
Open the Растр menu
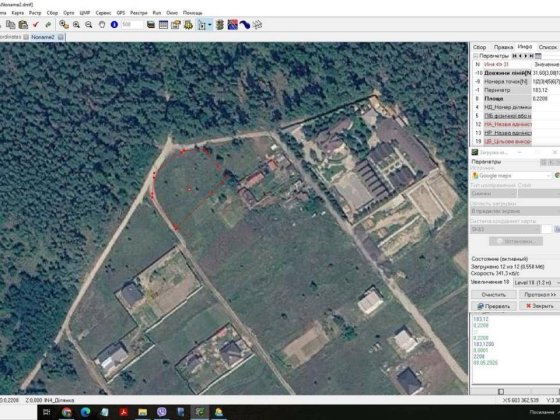pyautogui.click(x=35, y=13)
